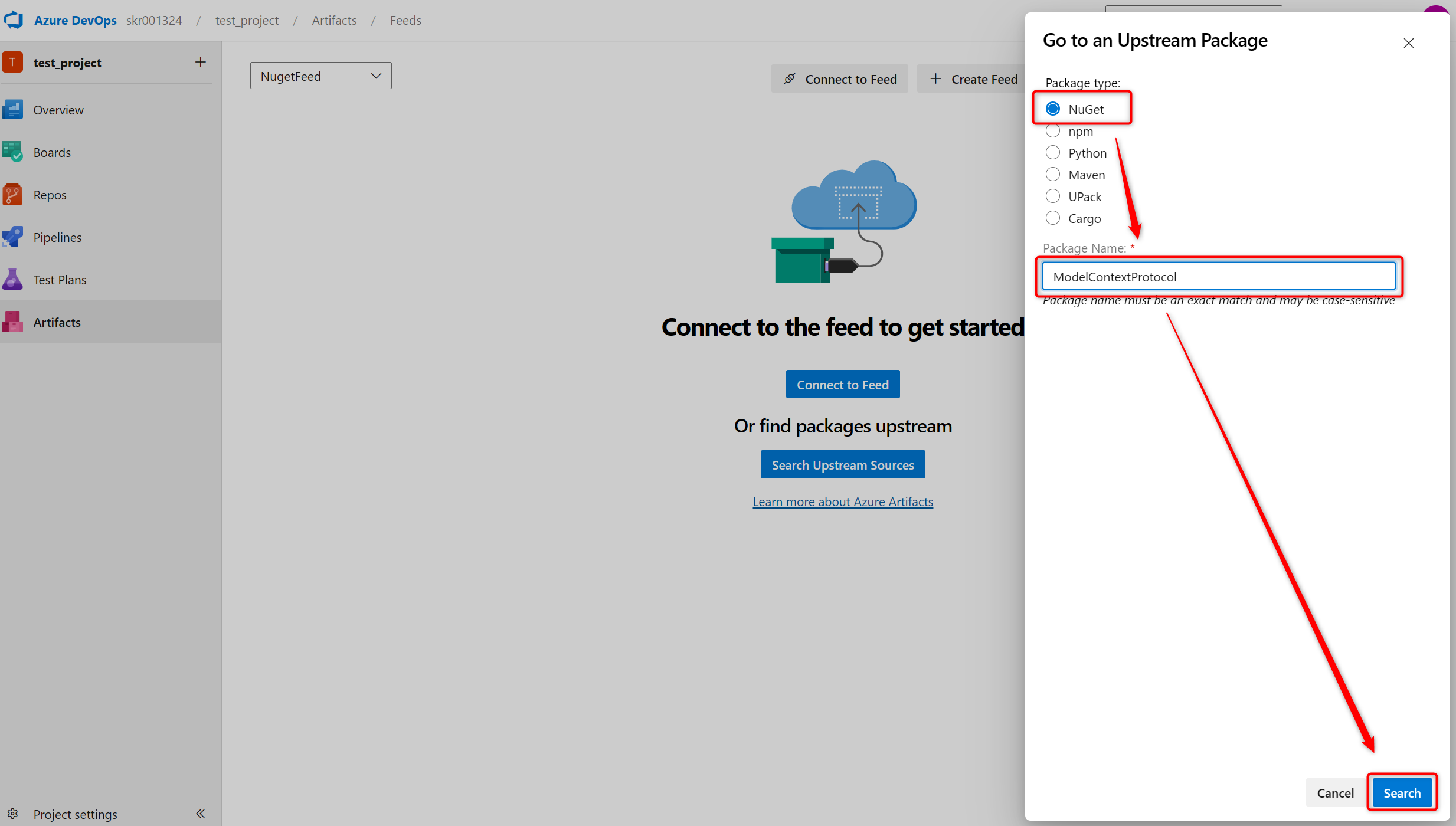Choose the Cargo package type
1456x826 pixels.
1053,218
